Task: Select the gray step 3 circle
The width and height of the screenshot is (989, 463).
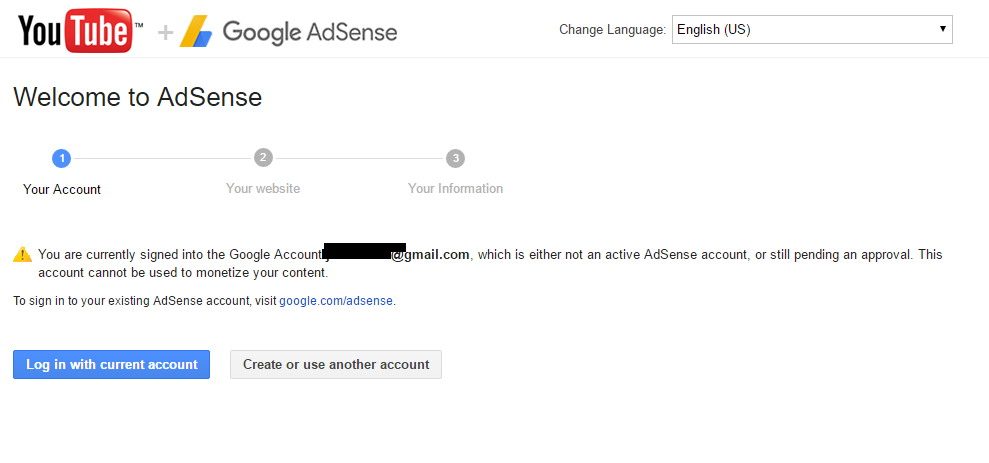Action: pyautogui.click(x=455, y=158)
